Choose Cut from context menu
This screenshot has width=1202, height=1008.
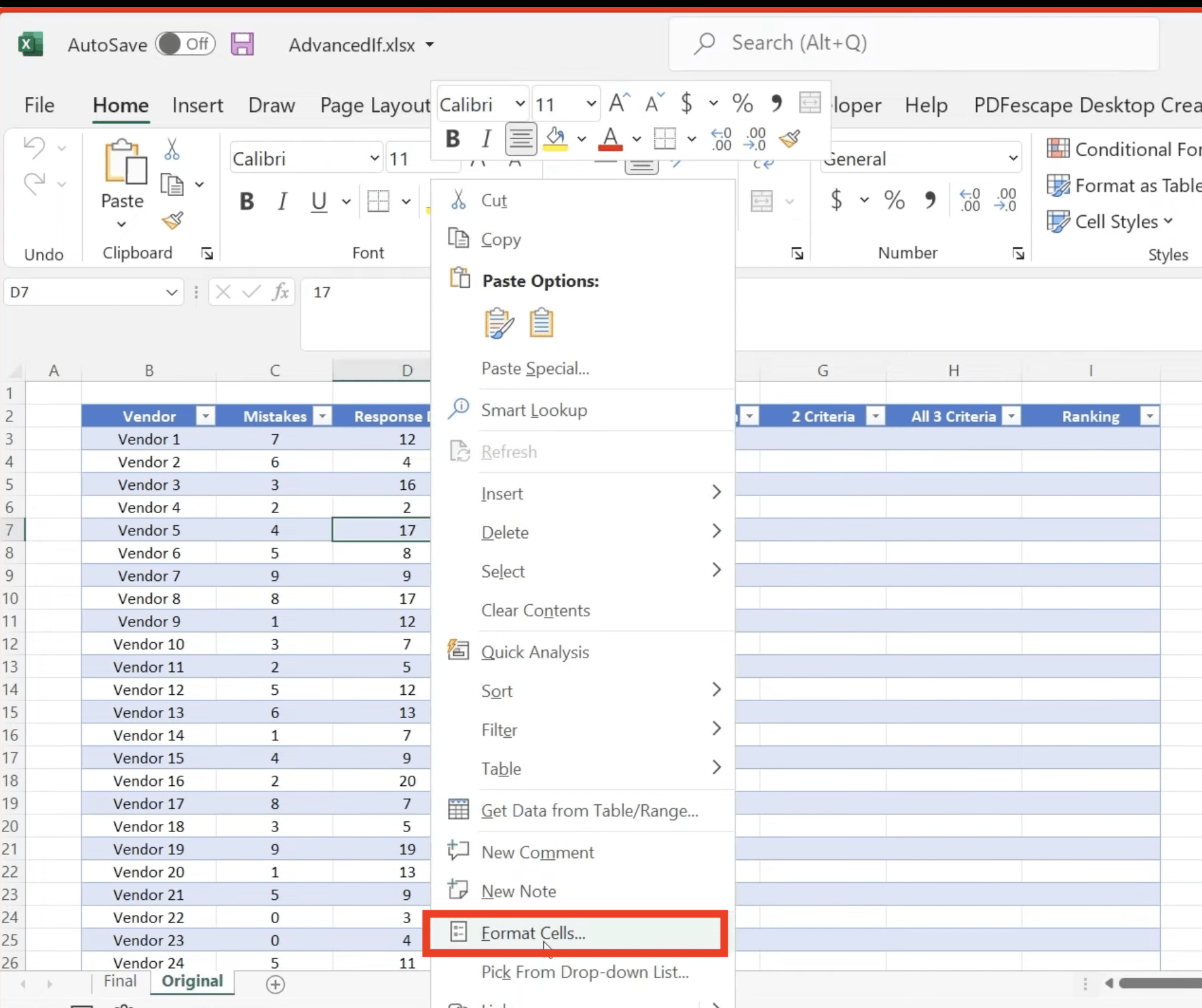583,201
